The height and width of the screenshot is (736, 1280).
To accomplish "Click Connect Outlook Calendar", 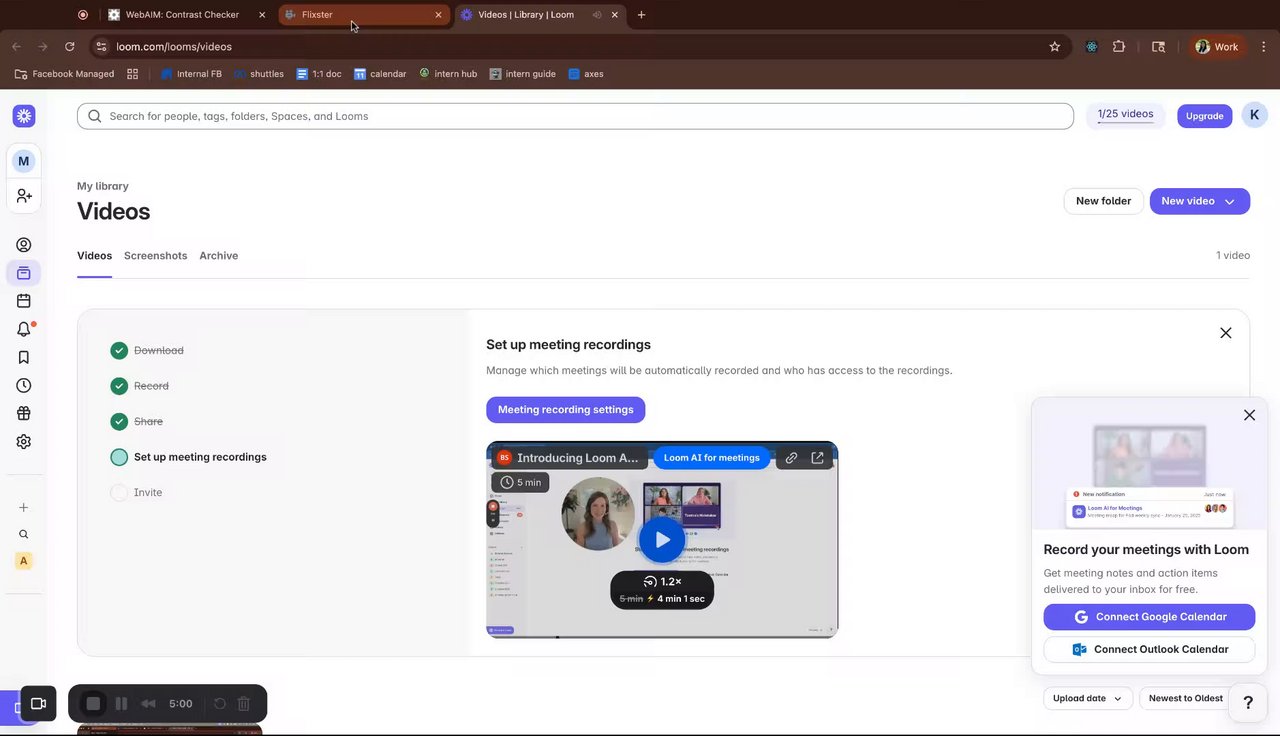I will click(x=1149, y=649).
